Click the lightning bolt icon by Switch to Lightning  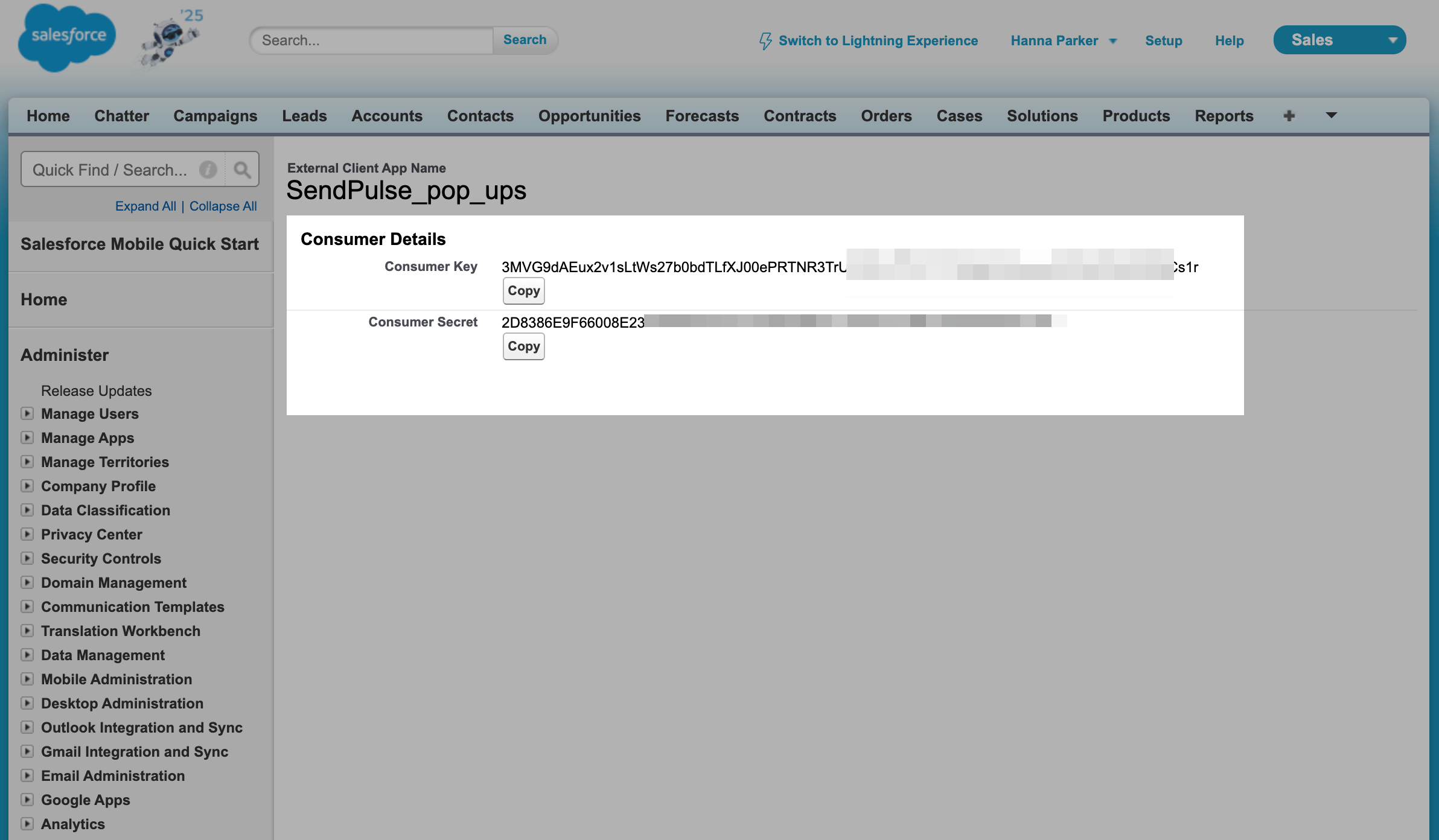point(765,40)
